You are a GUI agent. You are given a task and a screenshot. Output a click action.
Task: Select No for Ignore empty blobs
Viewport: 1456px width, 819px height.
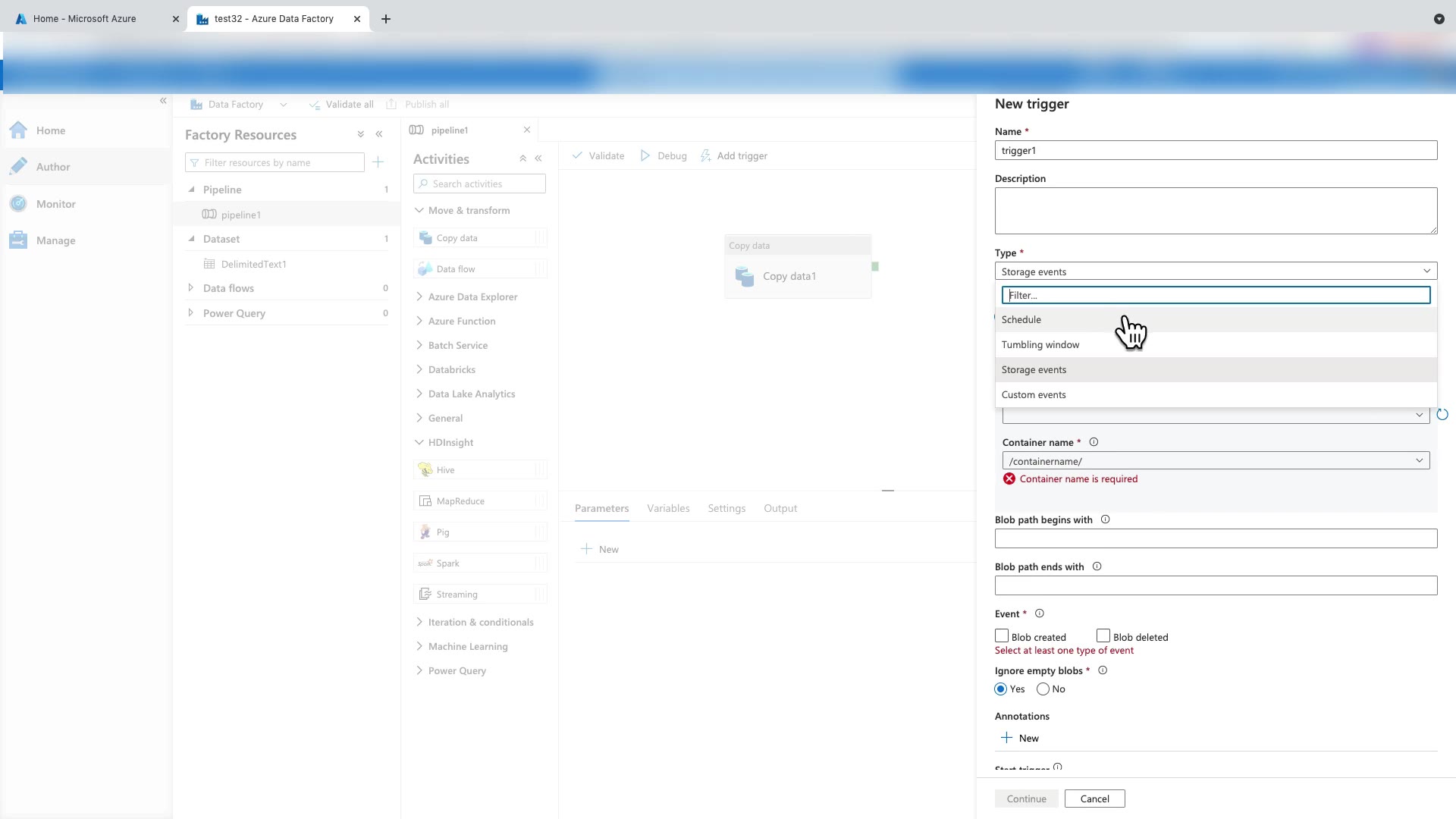(x=1043, y=689)
